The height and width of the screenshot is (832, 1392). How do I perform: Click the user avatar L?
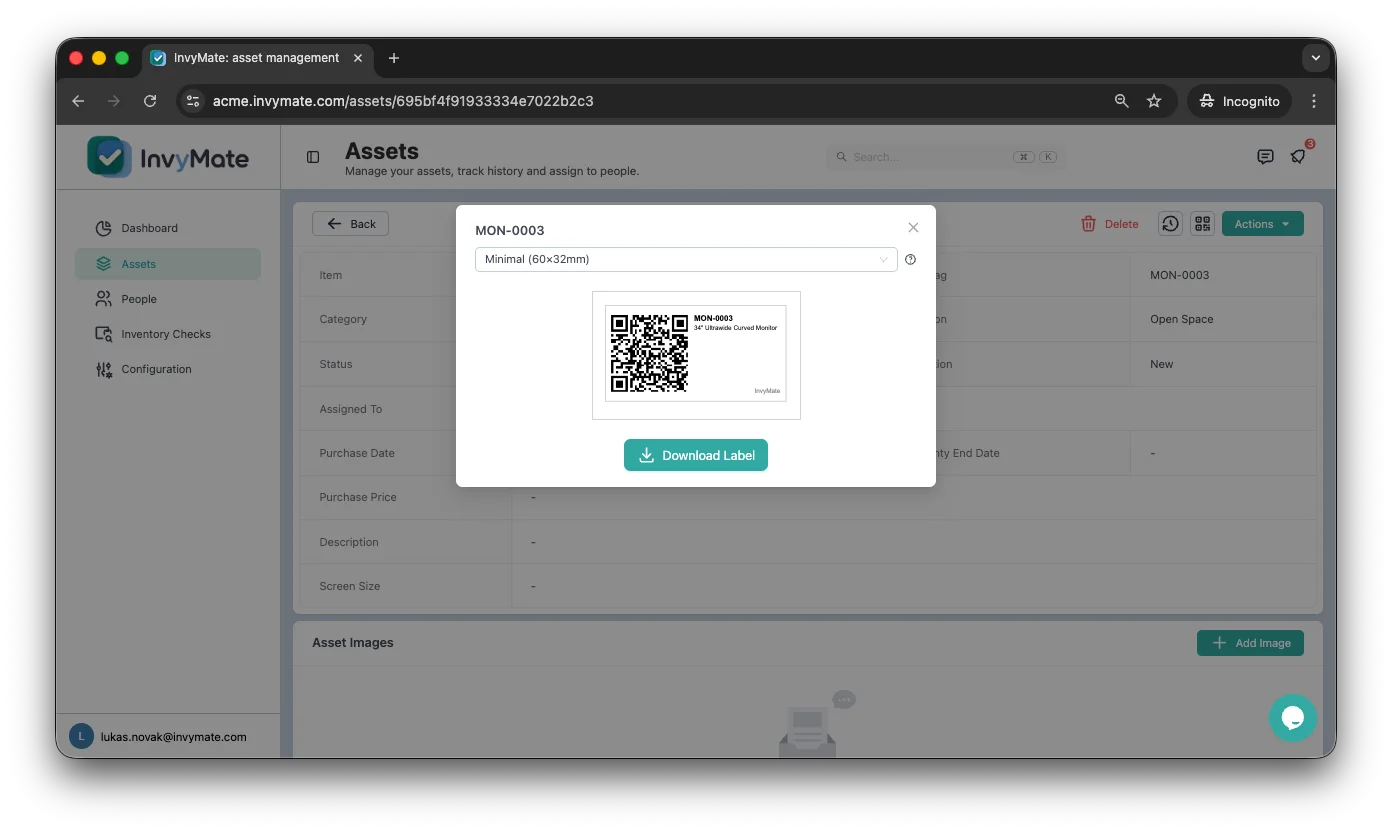(81, 737)
